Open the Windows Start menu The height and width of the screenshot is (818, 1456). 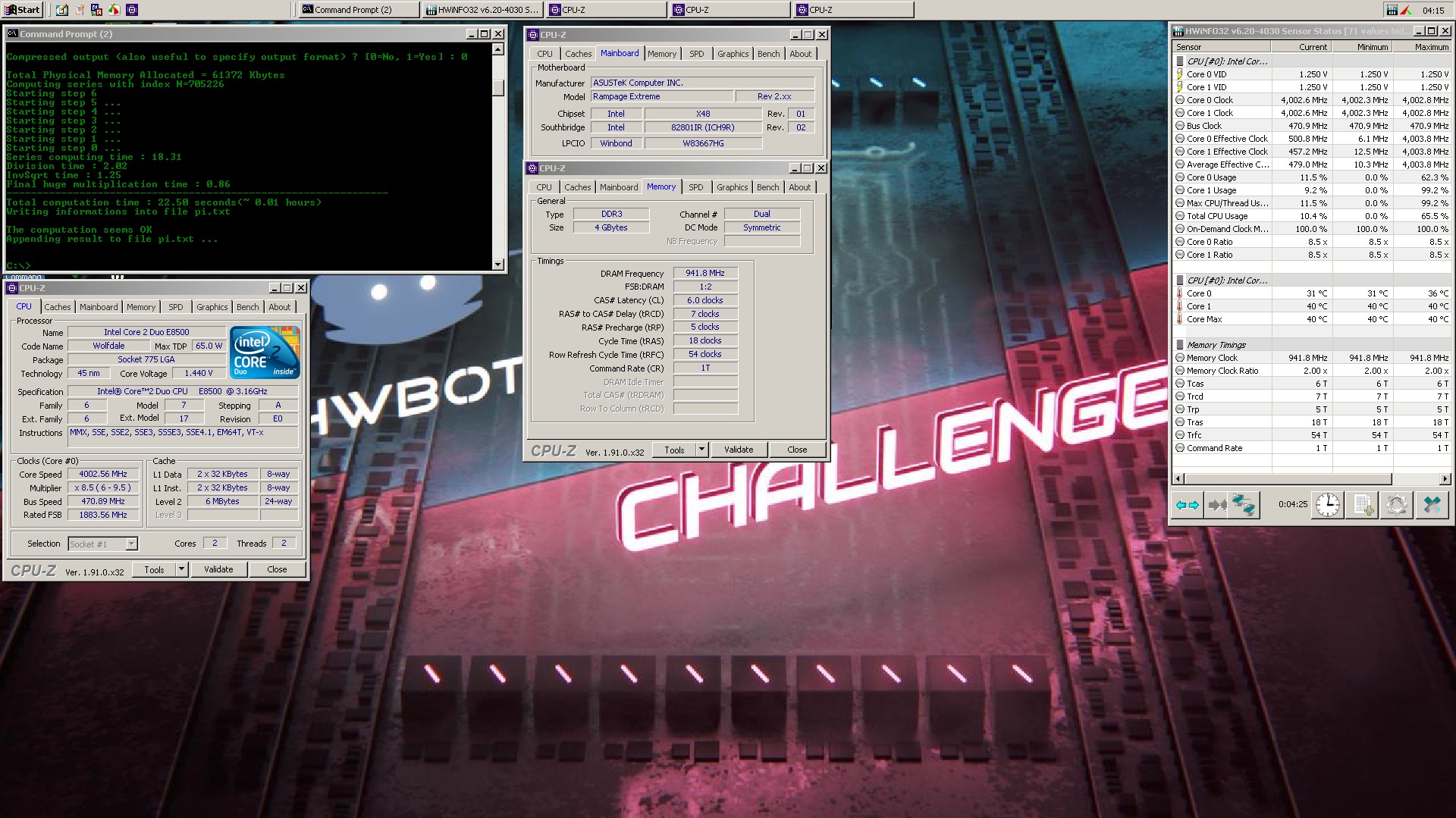point(23,10)
